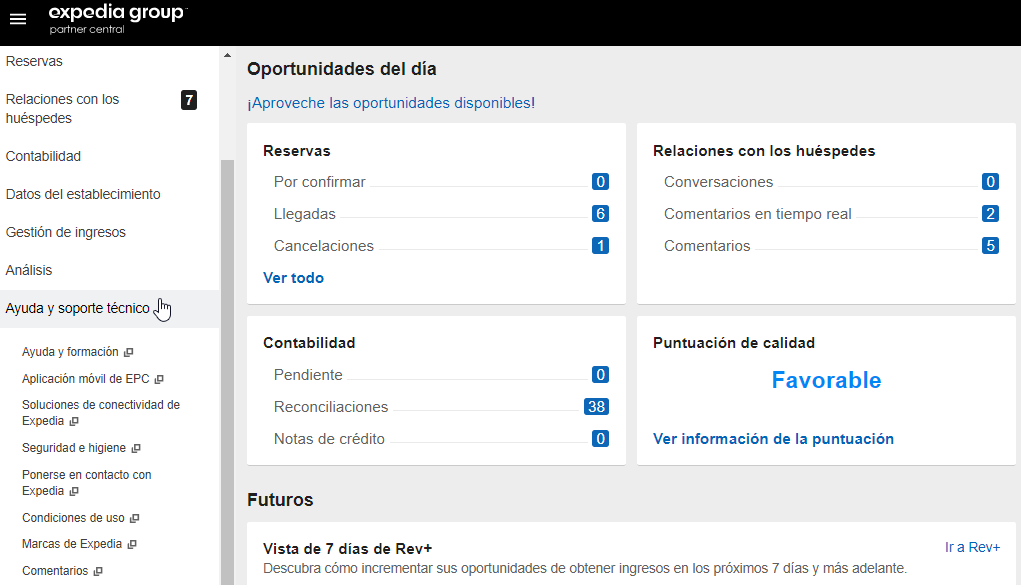Image resolution: width=1021 pixels, height=585 pixels.
Task: Click the 7 badge on Relaciones con los huéspedes
Action: click(x=188, y=100)
